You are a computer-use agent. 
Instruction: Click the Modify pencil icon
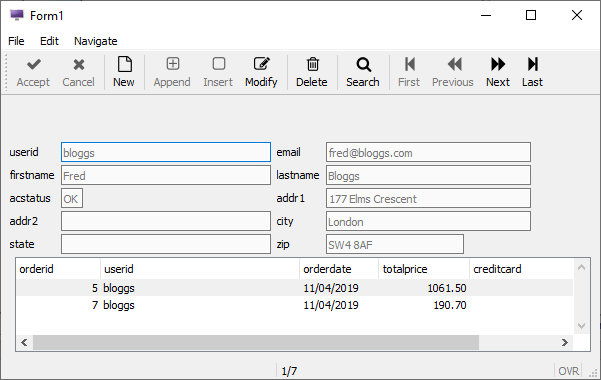261,64
